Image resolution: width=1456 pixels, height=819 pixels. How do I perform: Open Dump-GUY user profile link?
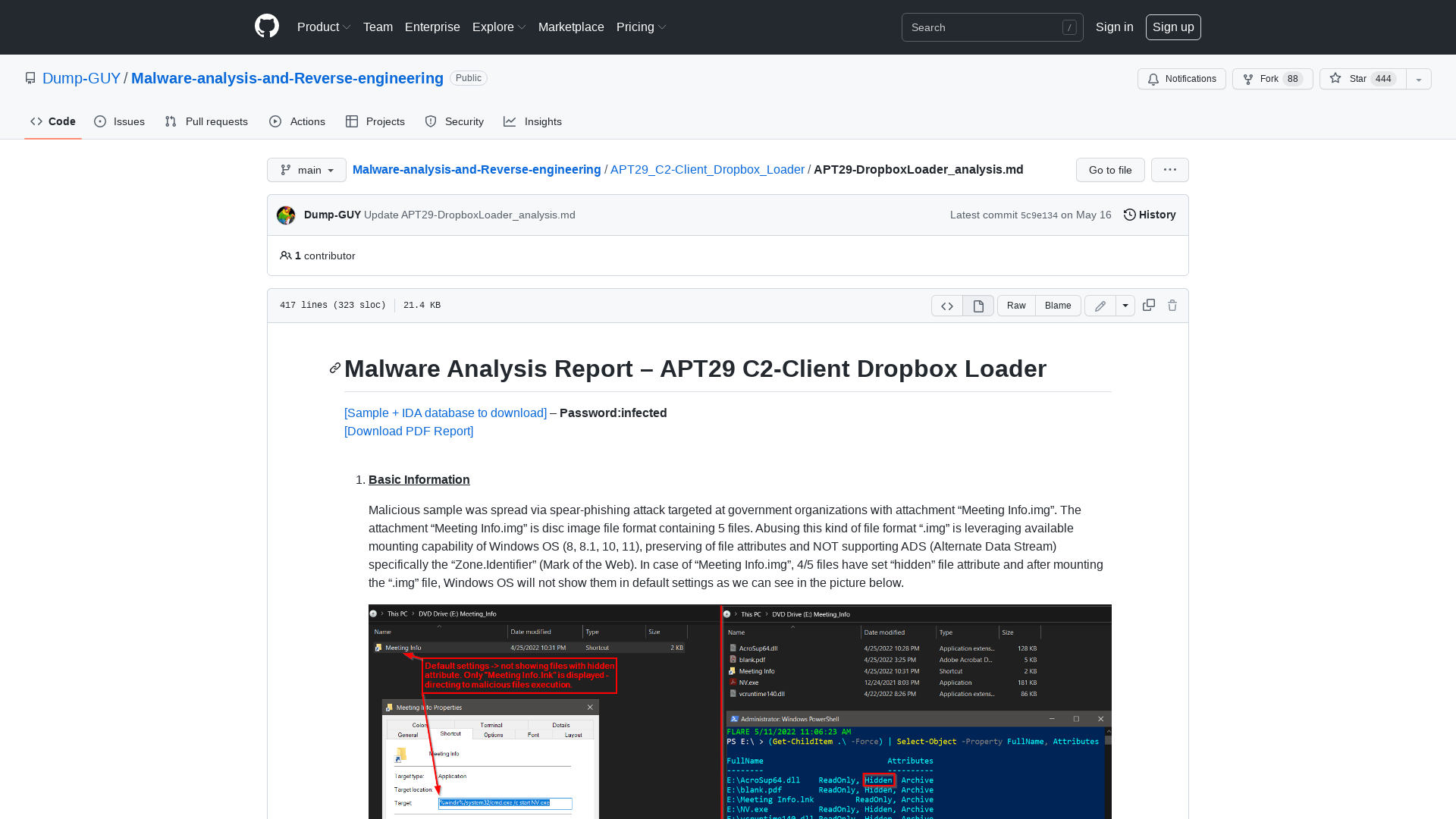[81, 78]
